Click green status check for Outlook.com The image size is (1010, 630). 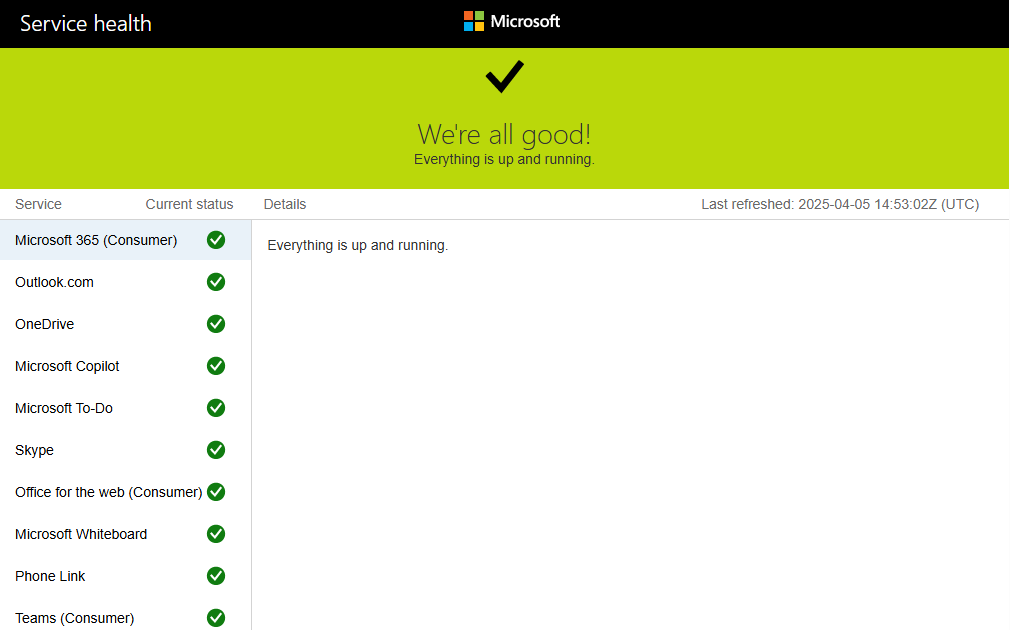click(216, 282)
